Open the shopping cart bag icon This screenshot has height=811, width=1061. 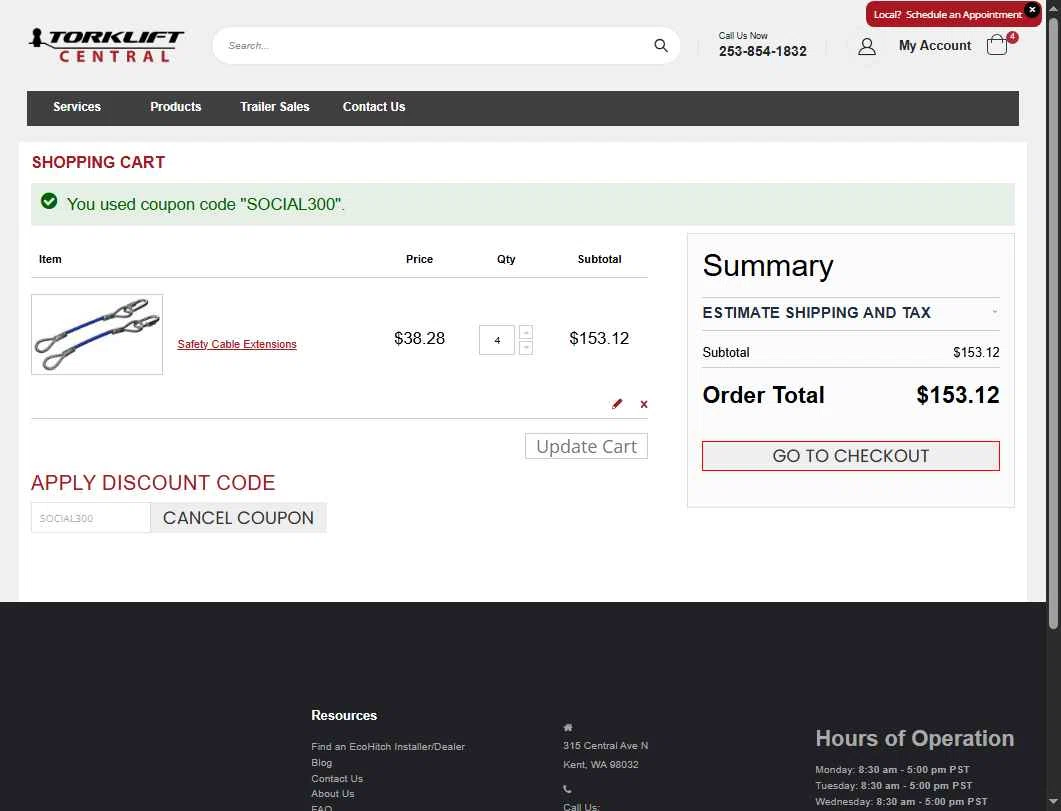point(997,45)
